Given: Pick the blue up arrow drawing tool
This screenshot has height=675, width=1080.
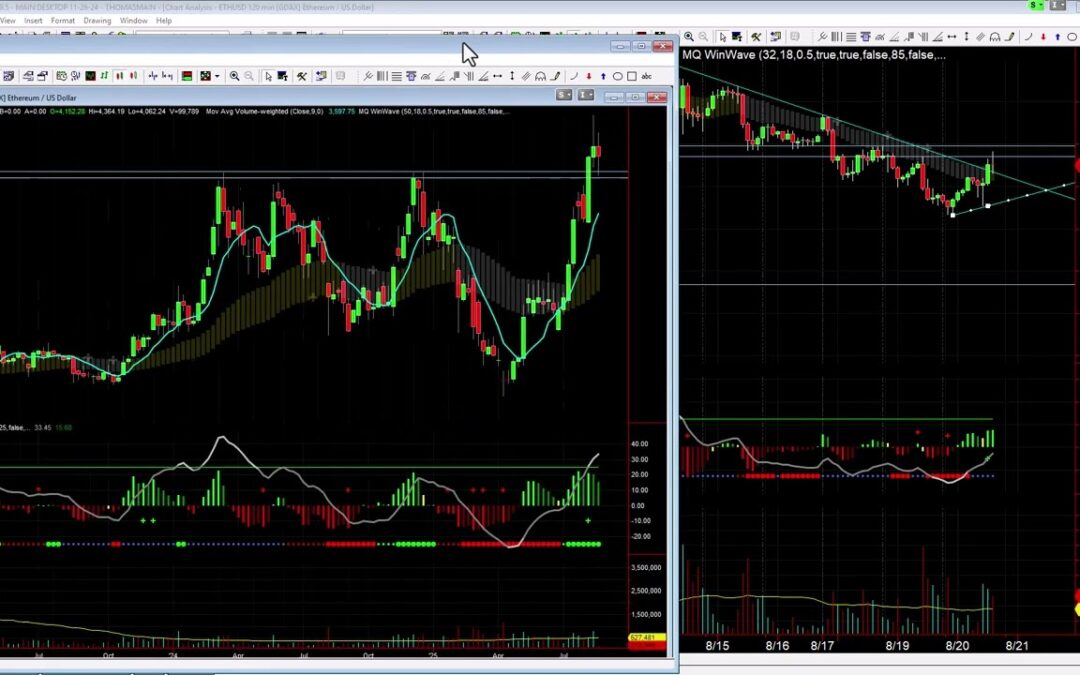Looking at the screenshot, I should coord(603,76).
